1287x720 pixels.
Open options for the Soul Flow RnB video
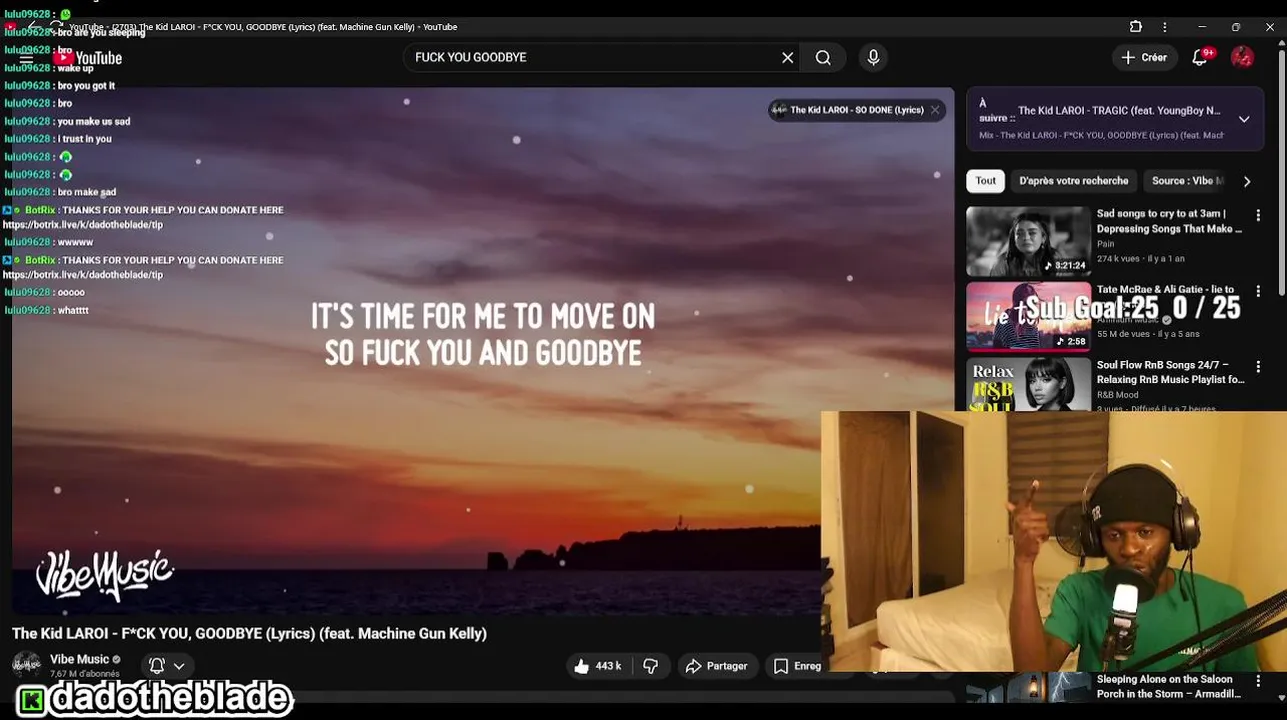1258,367
